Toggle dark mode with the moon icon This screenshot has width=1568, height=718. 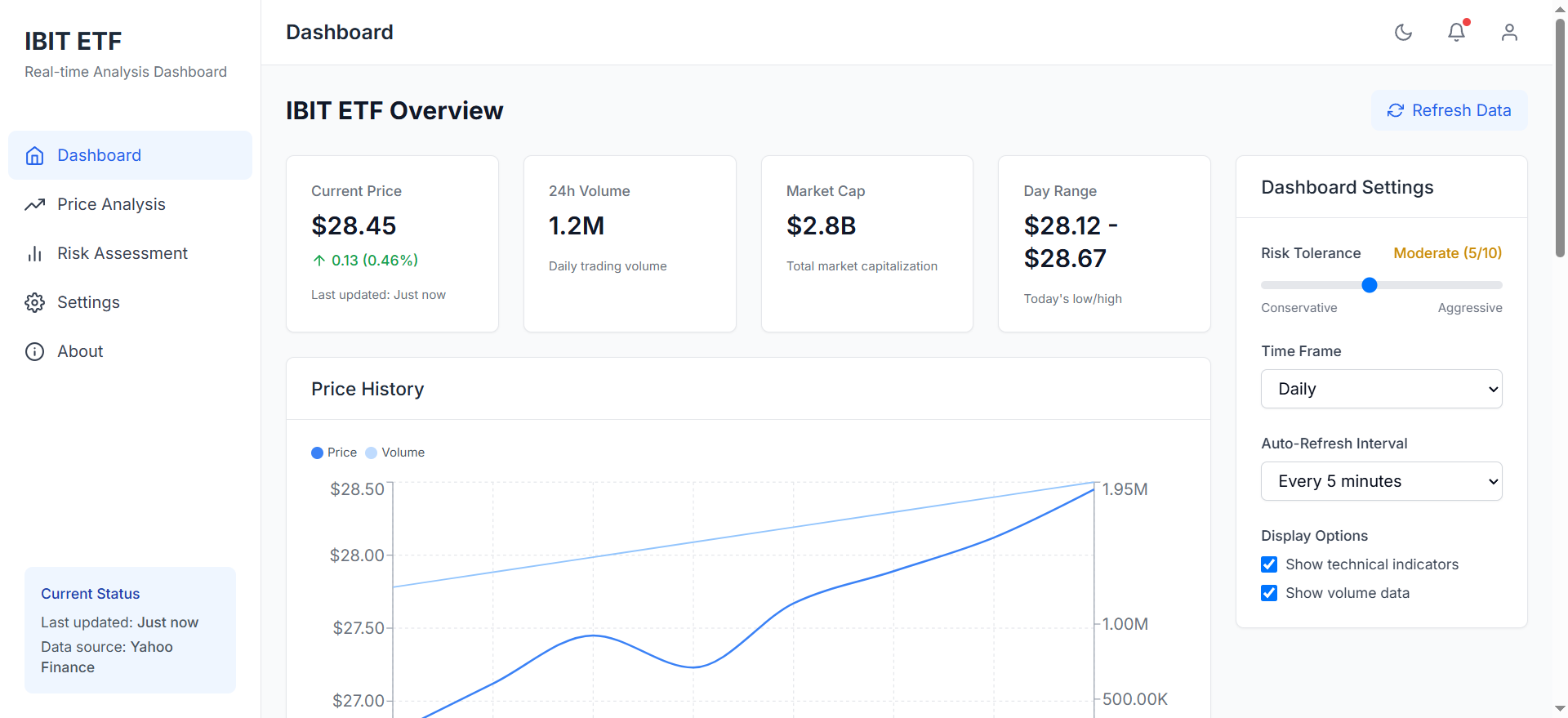coord(1403,33)
